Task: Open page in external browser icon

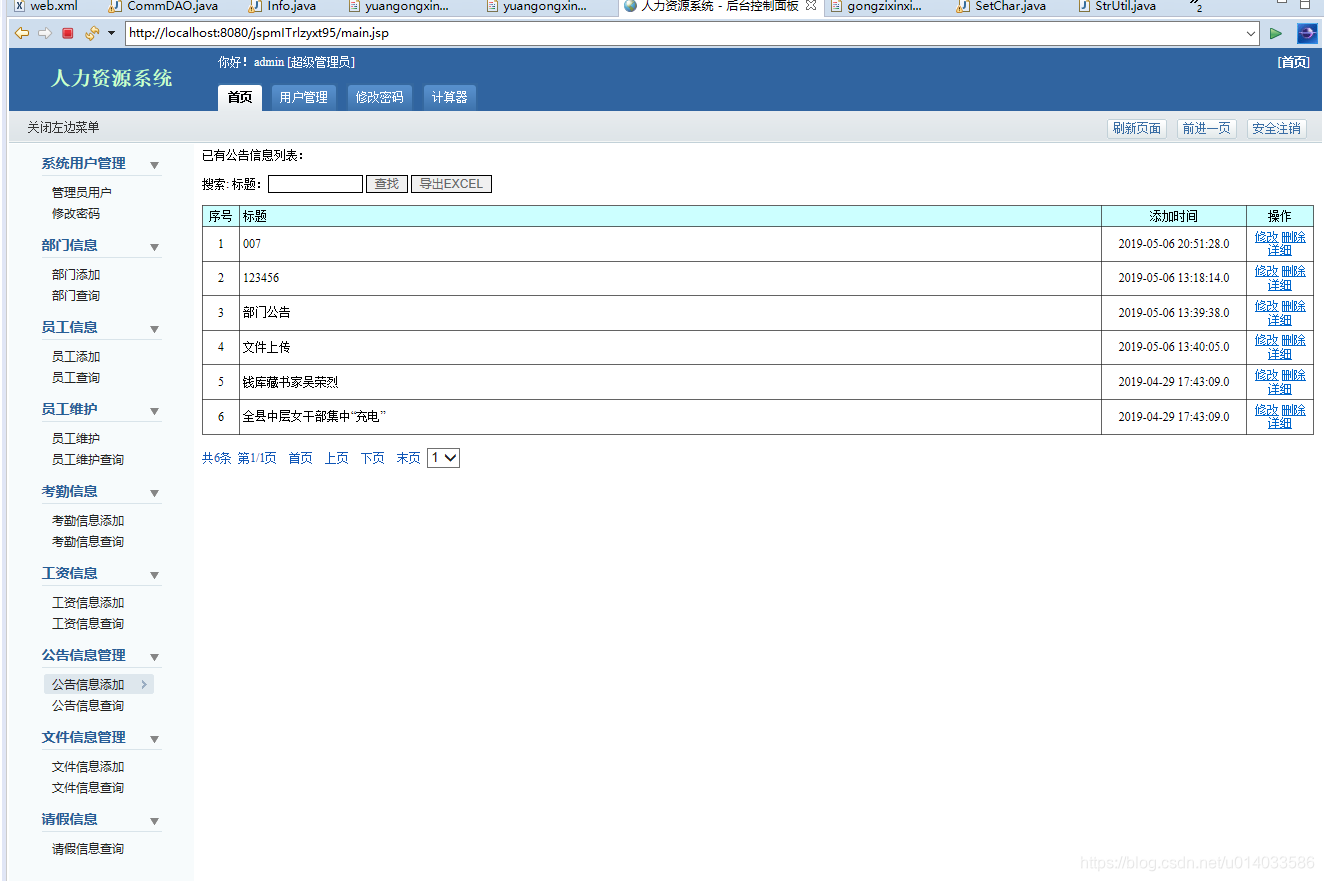Action: (x=1307, y=33)
